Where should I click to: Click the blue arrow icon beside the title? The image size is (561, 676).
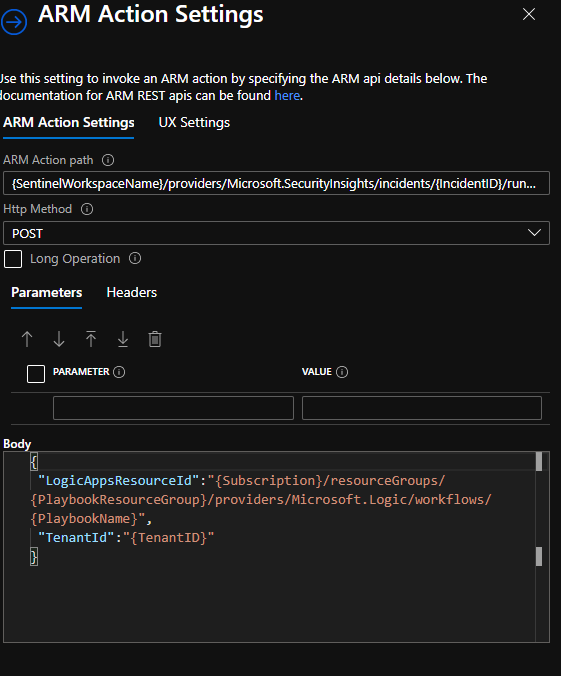[13, 22]
